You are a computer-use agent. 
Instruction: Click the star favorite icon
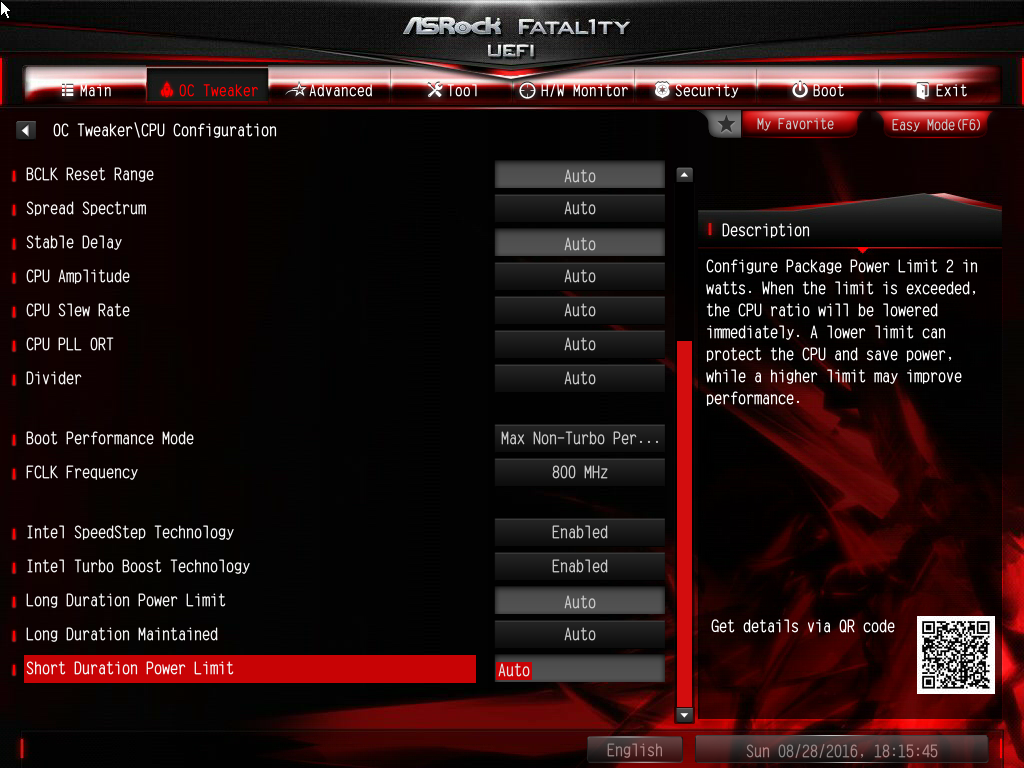tap(726, 124)
